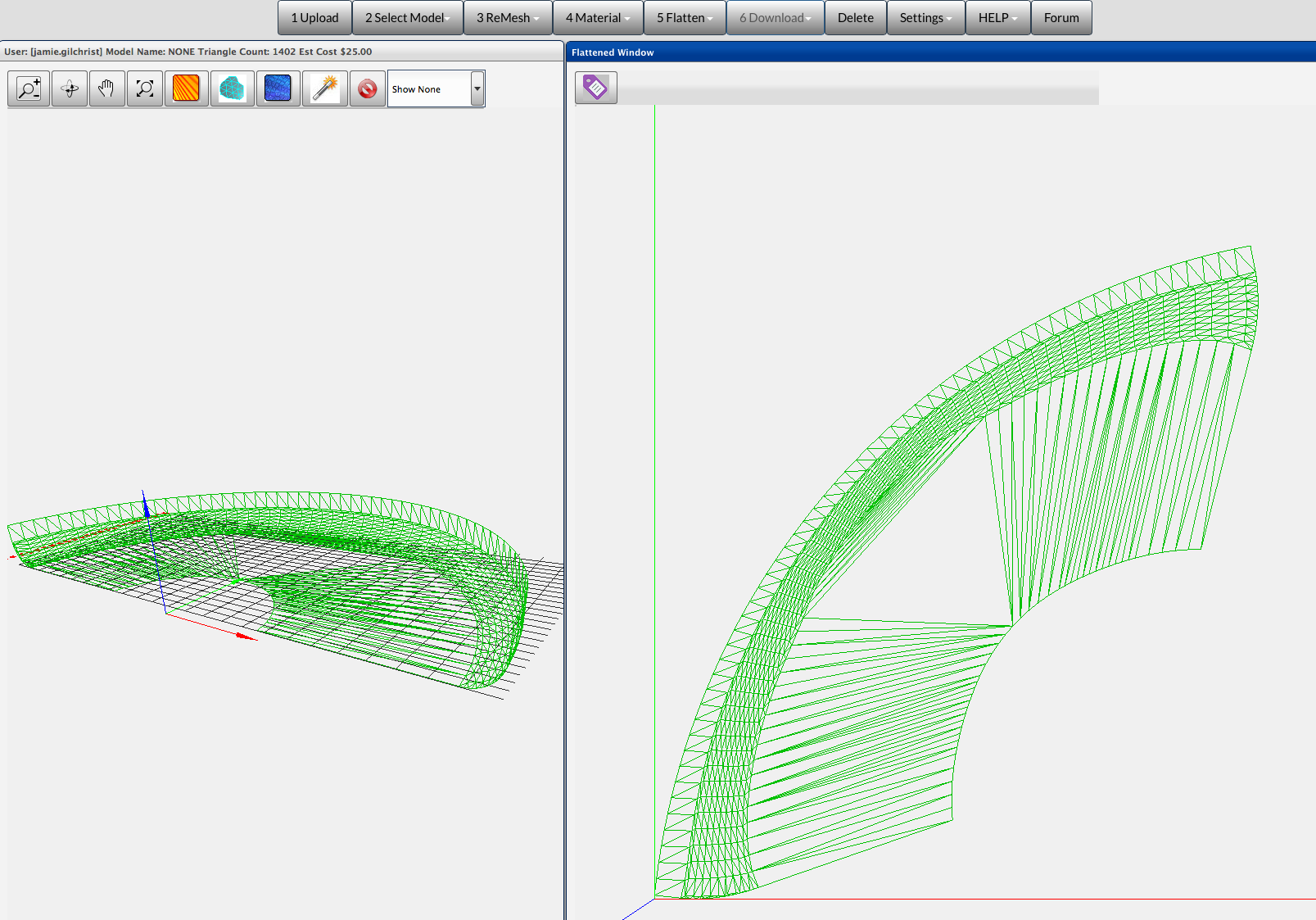Click the 1 Upload button
The height and width of the screenshot is (920, 1316).
tap(314, 18)
